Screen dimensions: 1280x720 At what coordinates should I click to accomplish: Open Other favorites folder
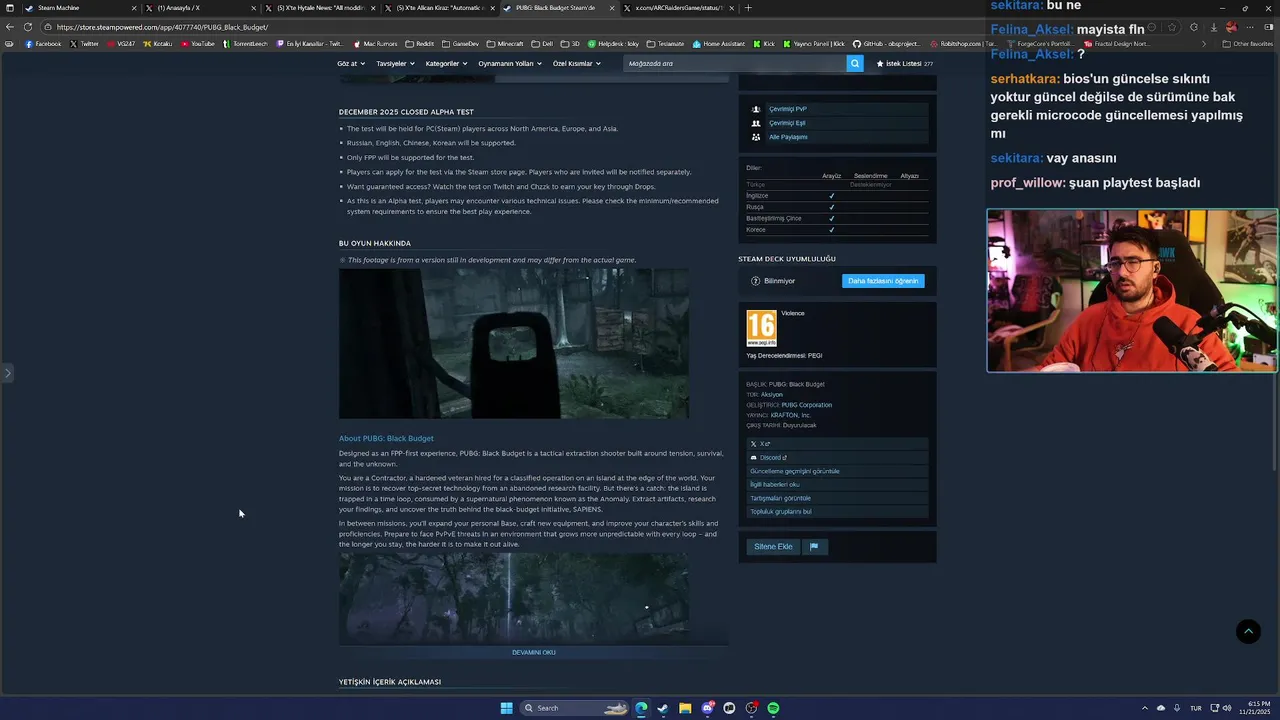click(1248, 44)
